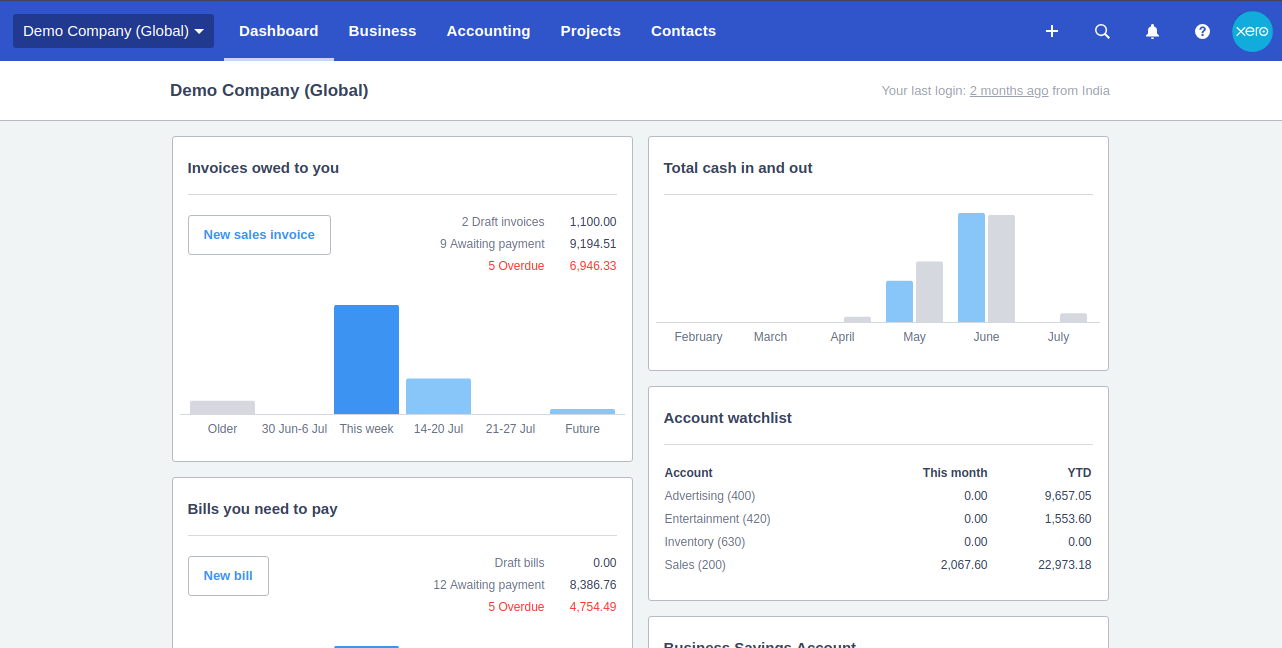Click the Demo Company (Global) page title
Viewport: 1282px width, 648px height.
point(269,90)
